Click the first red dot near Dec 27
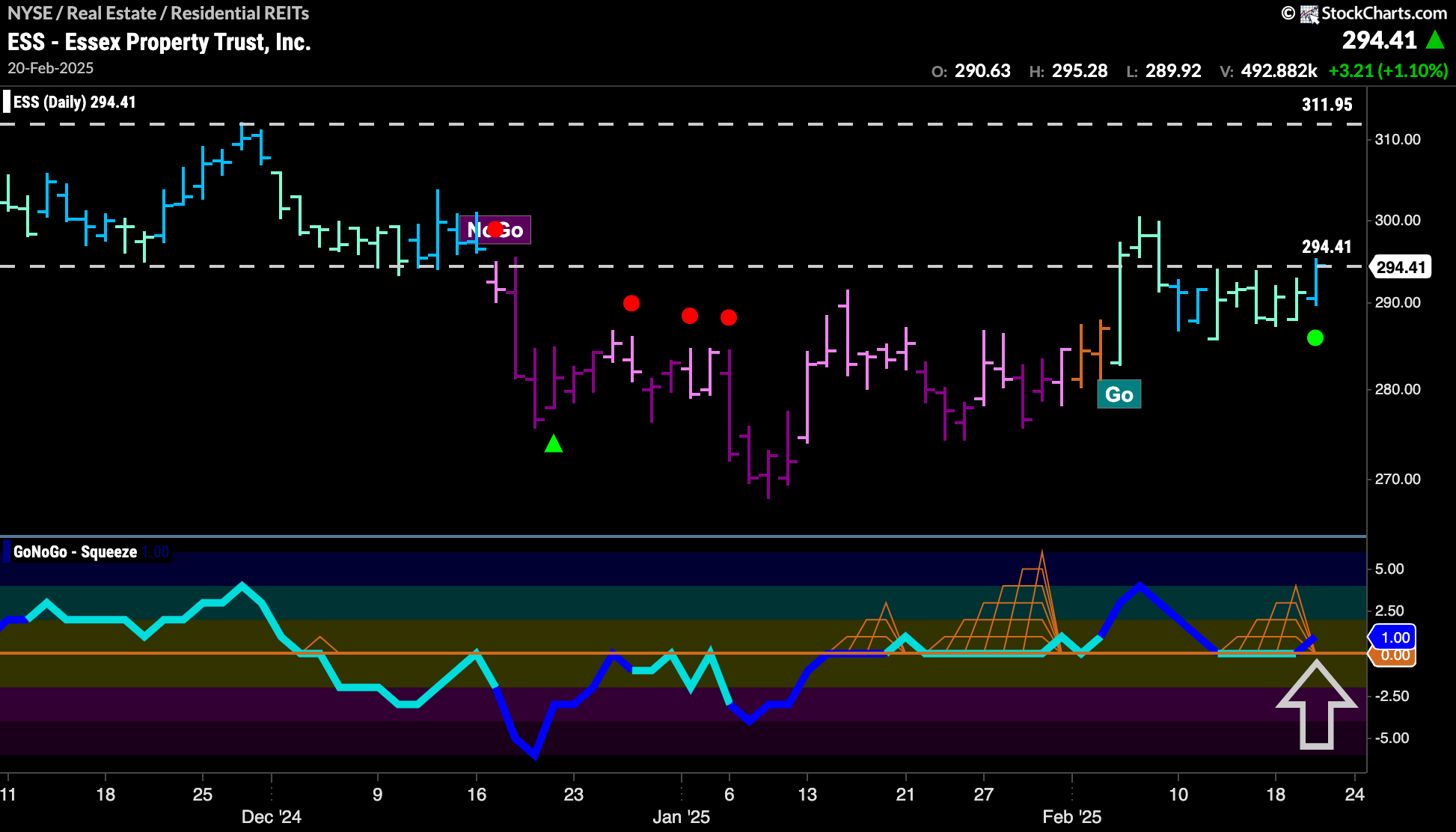This screenshot has width=1456, height=832. [x=631, y=303]
